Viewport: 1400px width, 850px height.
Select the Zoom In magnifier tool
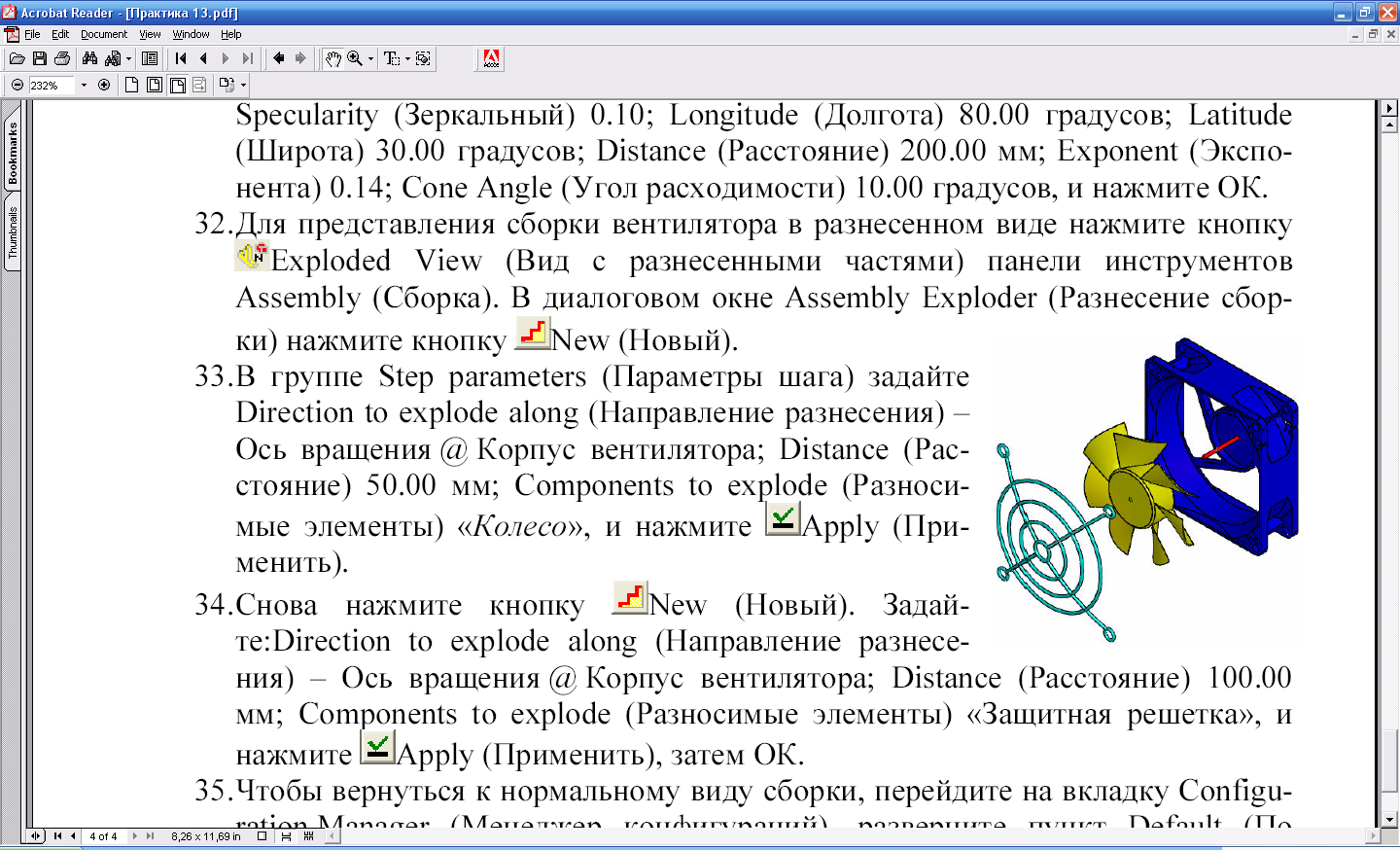pyautogui.click(x=355, y=59)
